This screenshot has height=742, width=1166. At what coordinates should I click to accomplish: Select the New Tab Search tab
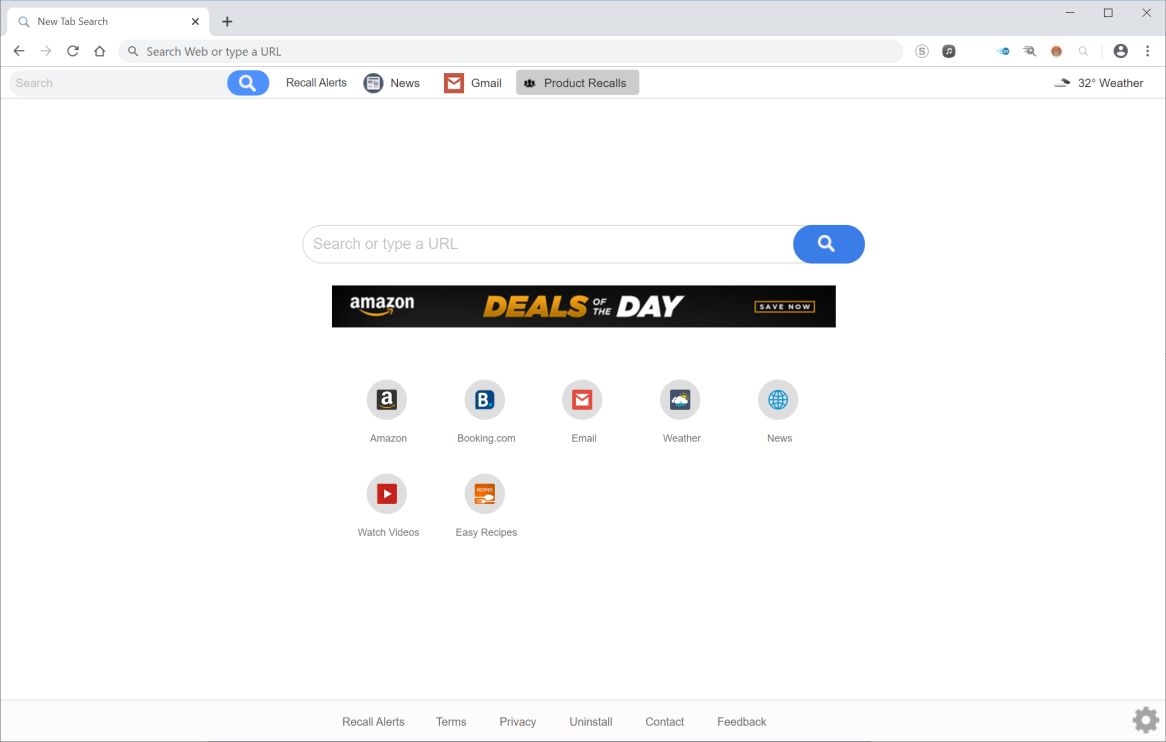coord(108,22)
